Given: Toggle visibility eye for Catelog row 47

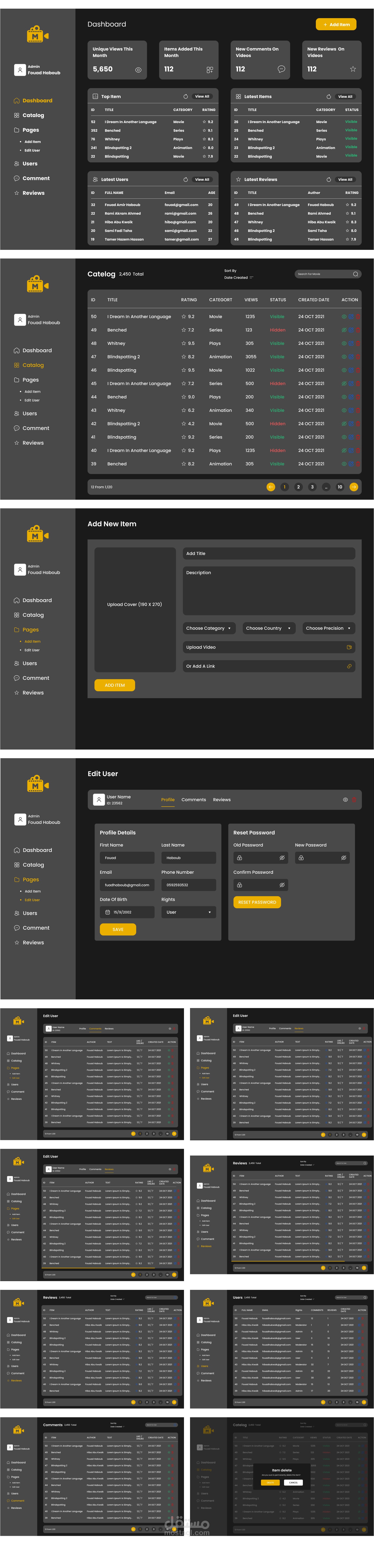Looking at the screenshot, I should (x=344, y=357).
